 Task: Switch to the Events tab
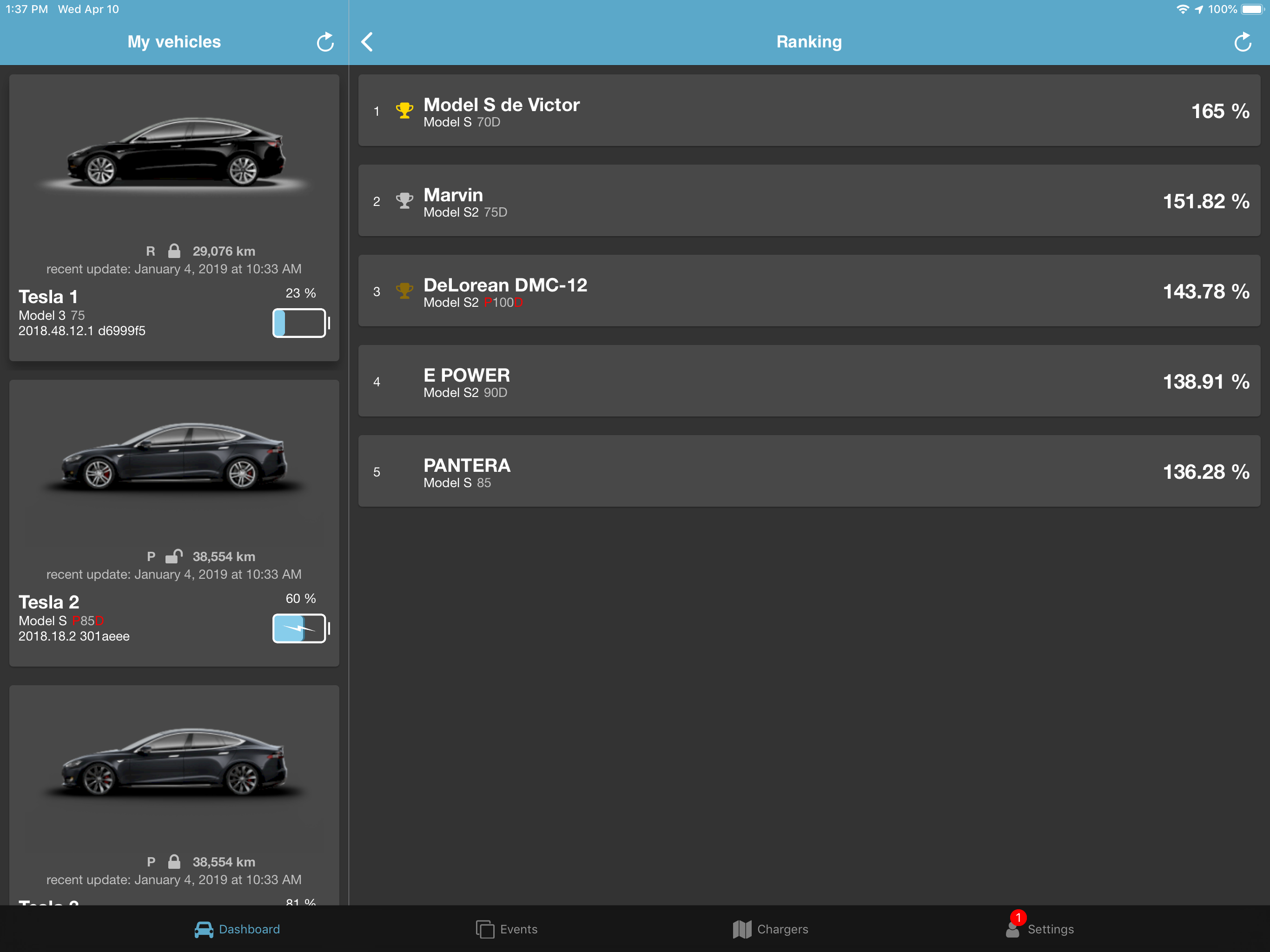point(506,929)
